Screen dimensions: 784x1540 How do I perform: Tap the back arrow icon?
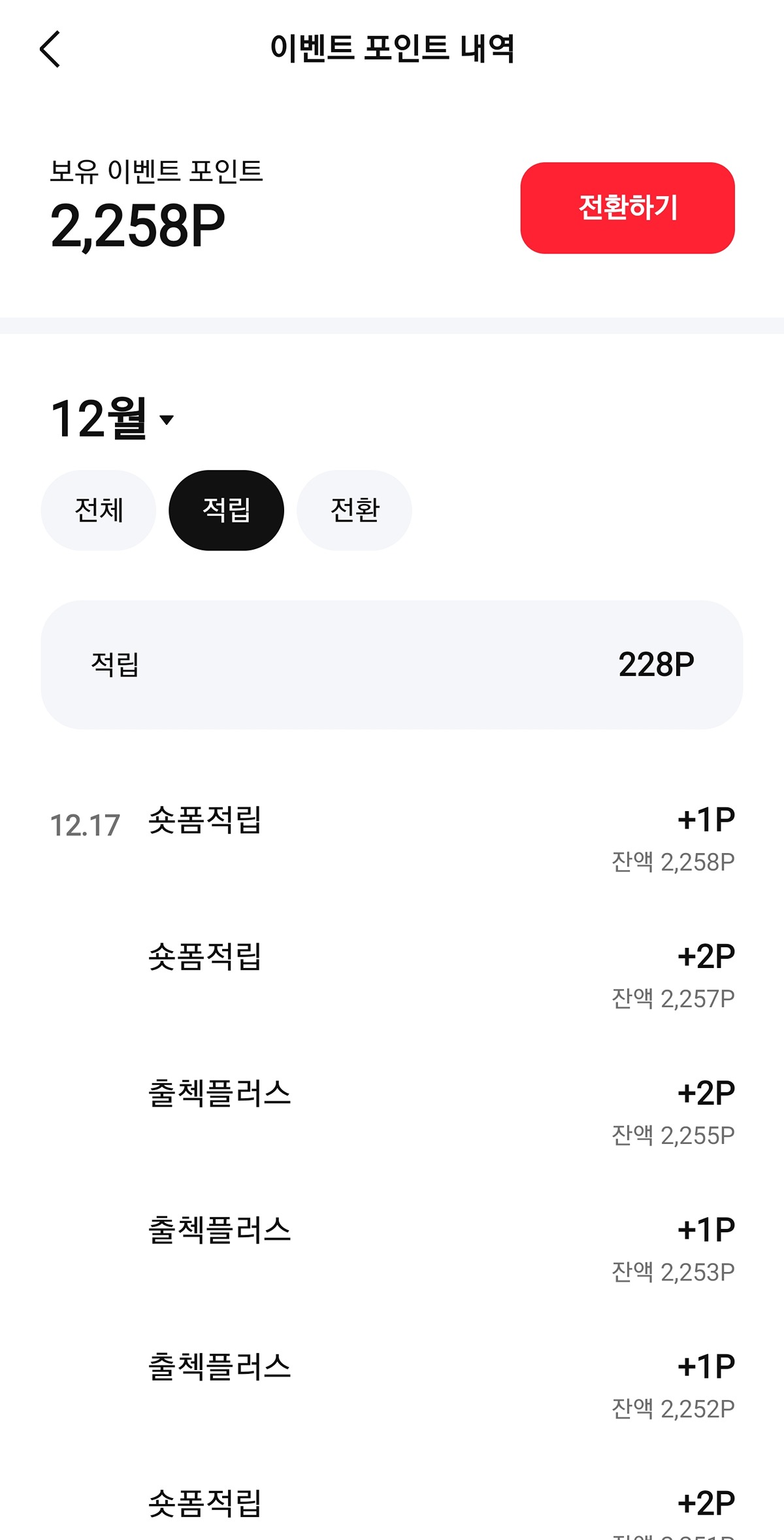(50, 49)
